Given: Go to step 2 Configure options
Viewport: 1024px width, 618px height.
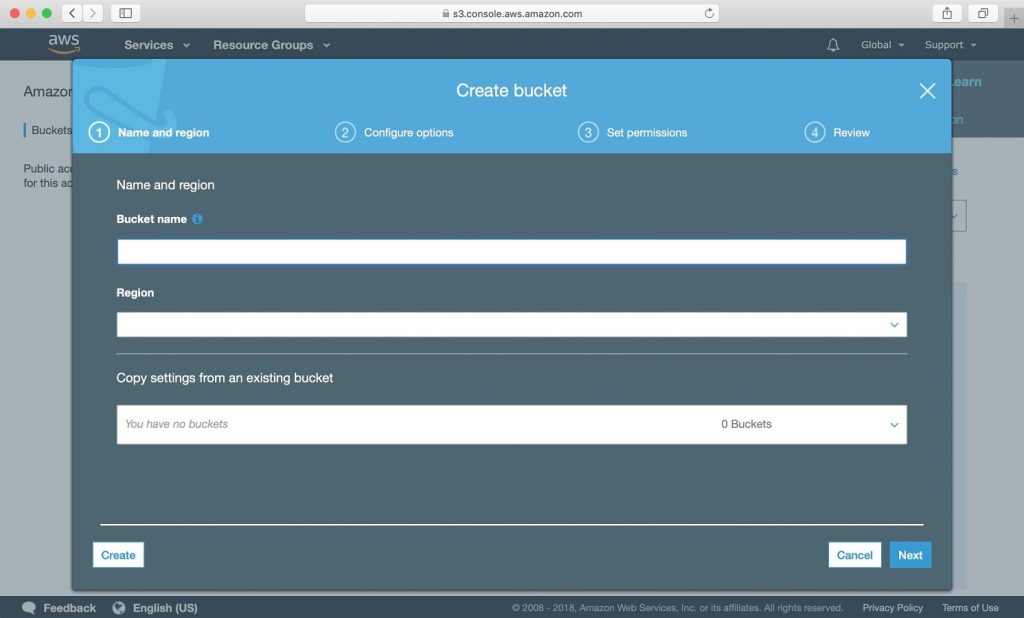Looking at the screenshot, I should [x=394, y=133].
